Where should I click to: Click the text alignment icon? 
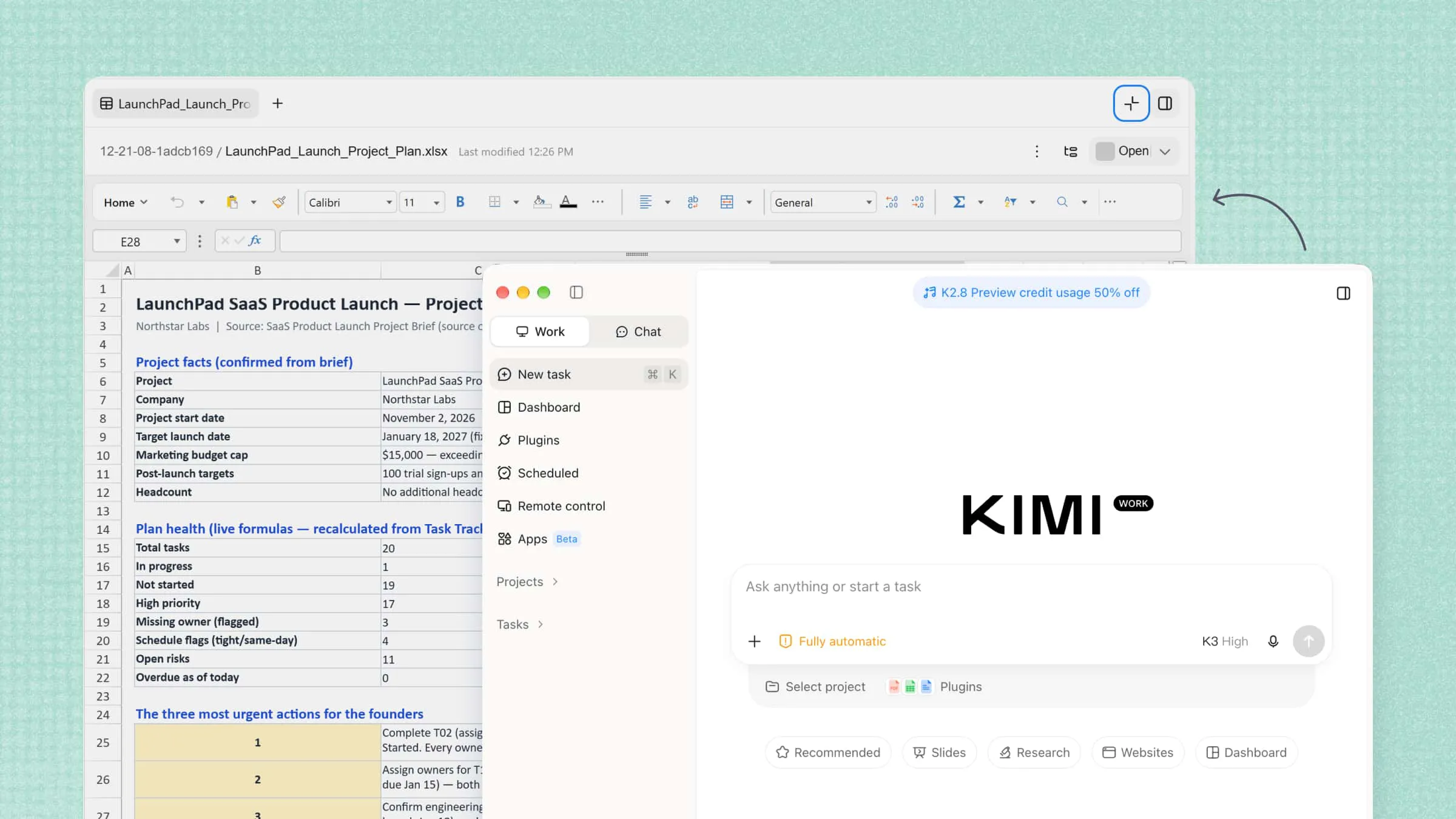pos(645,202)
